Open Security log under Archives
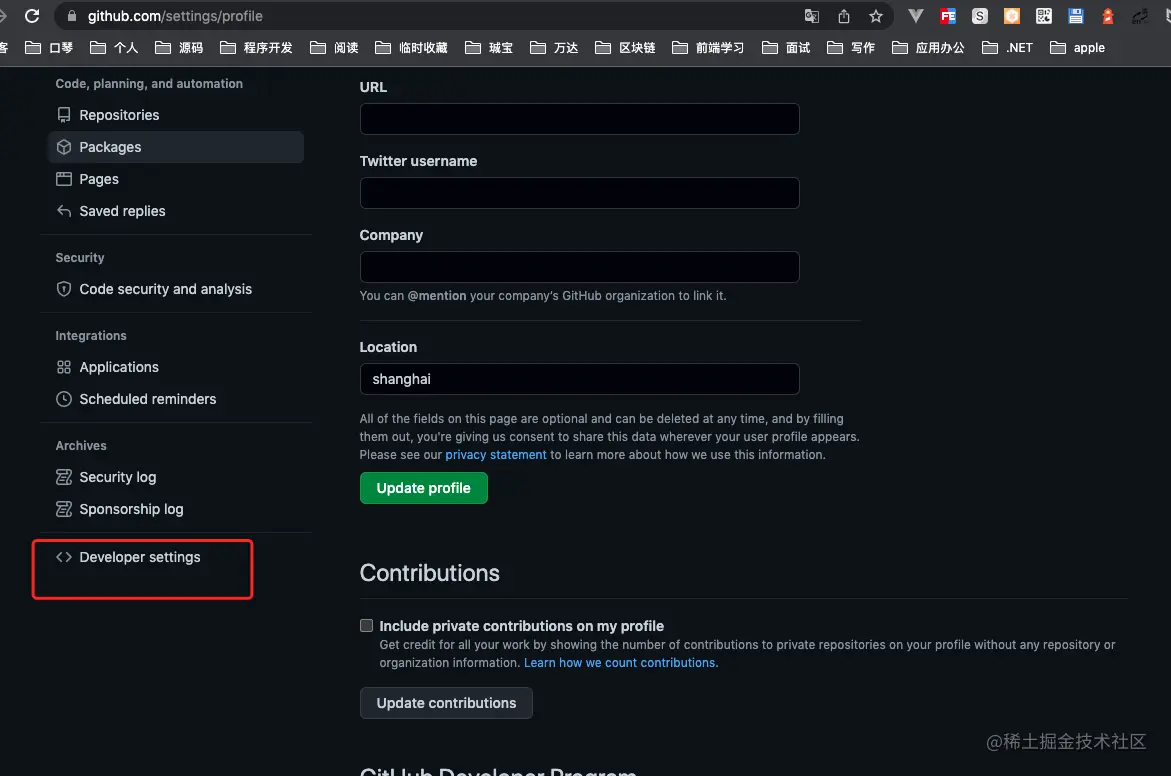 pos(176,477)
